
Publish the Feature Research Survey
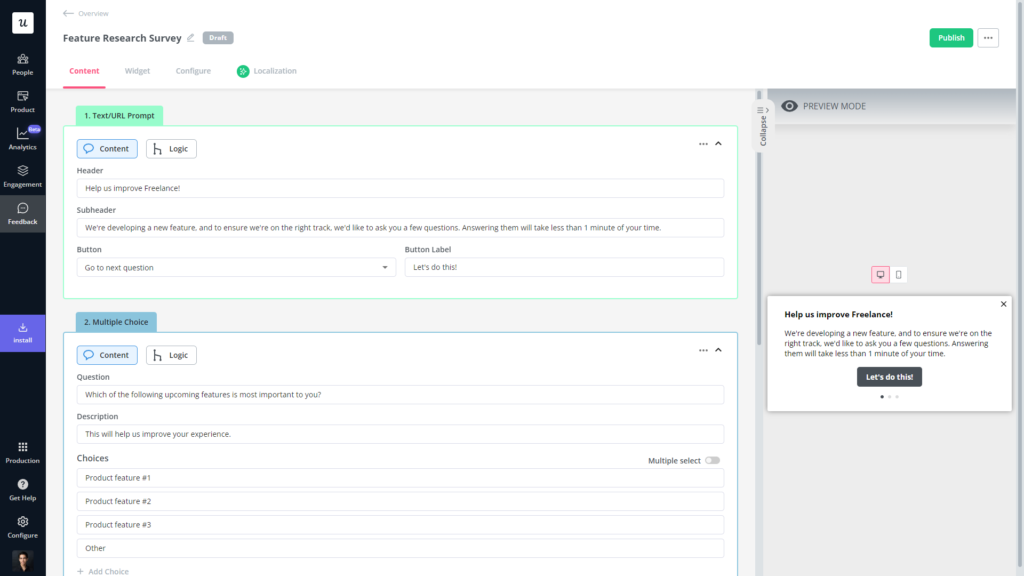(950, 37)
